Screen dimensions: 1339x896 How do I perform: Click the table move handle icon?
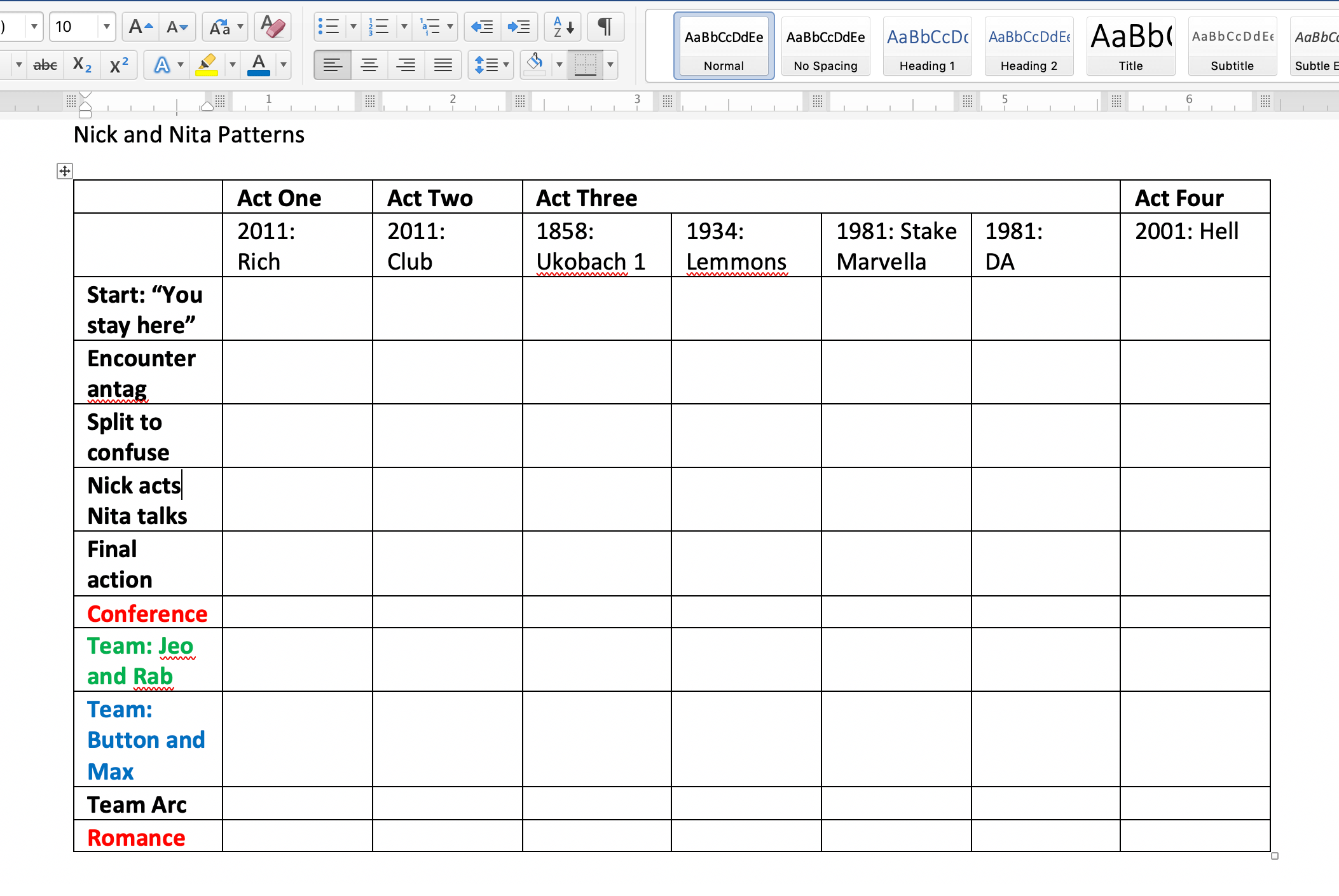65,171
